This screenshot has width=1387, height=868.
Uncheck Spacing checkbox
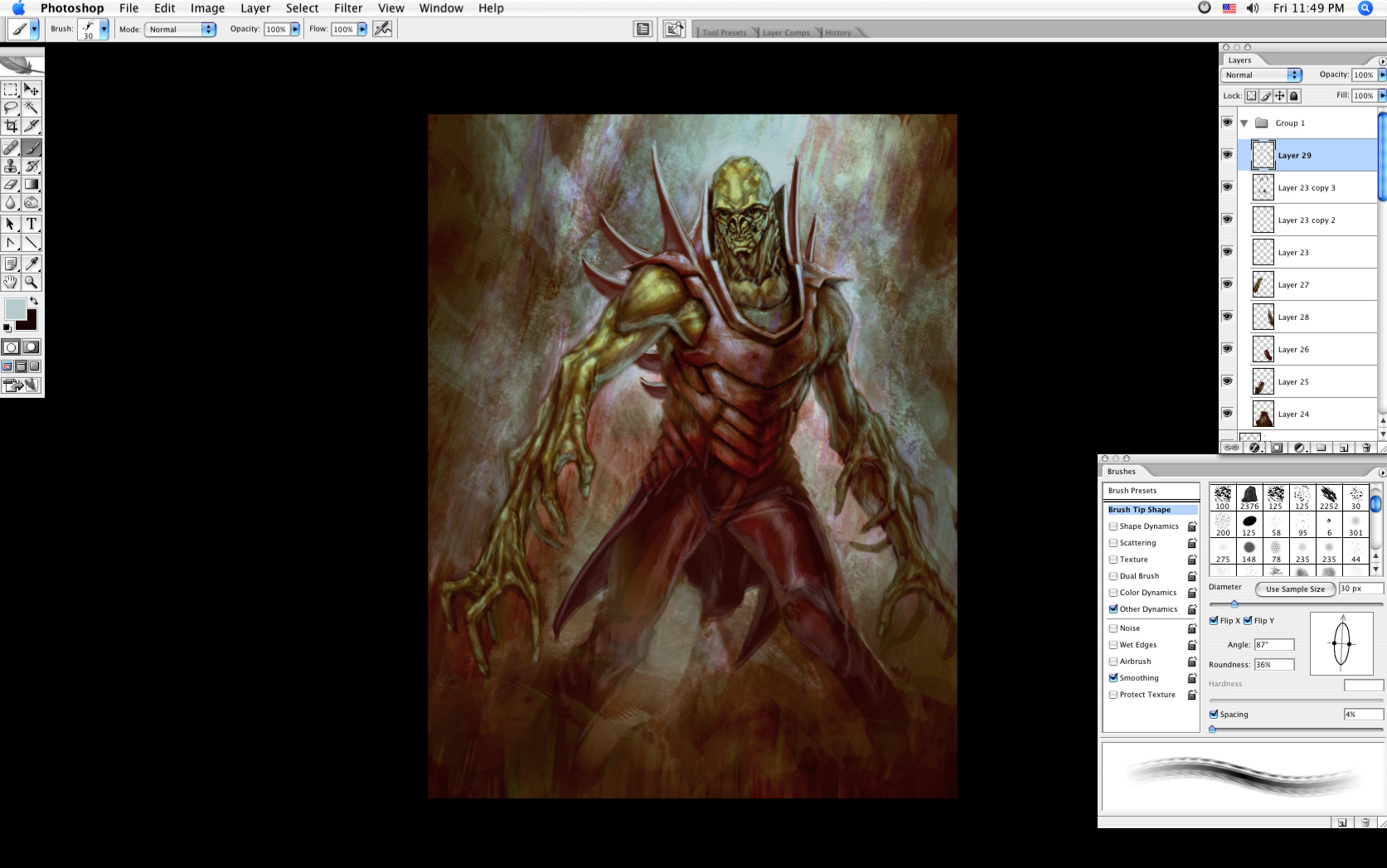tap(1214, 715)
